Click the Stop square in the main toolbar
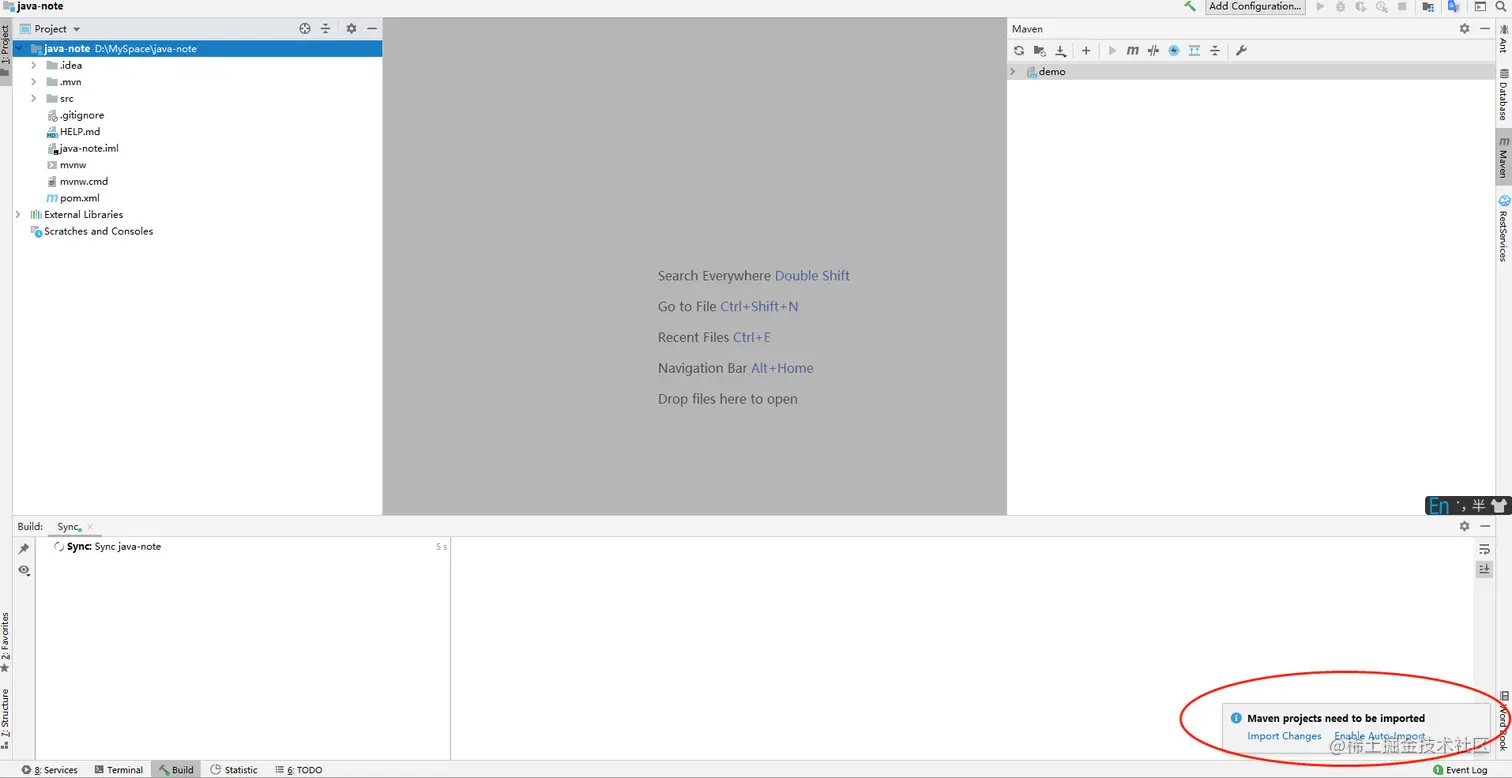 (1402, 6)
